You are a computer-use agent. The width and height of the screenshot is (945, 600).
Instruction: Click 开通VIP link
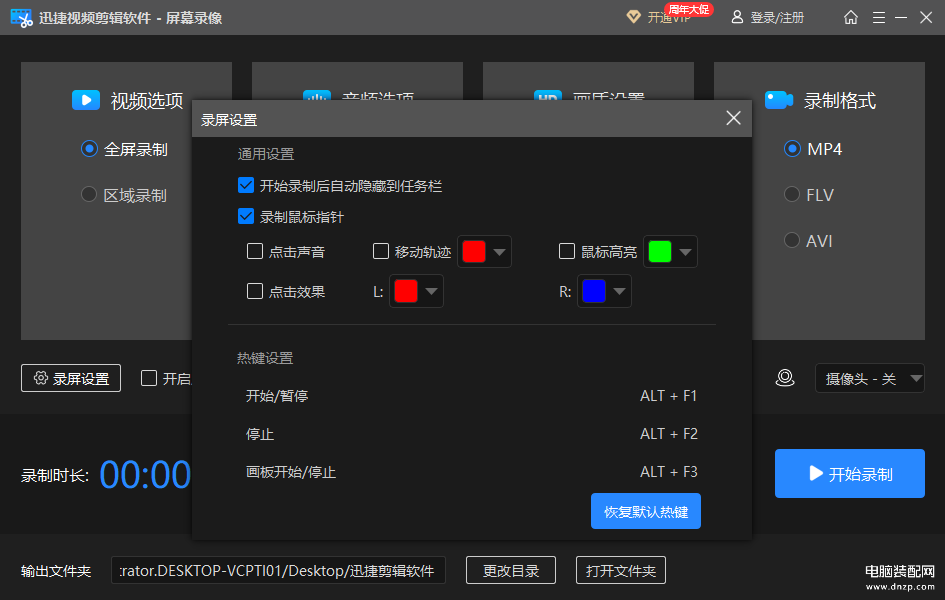pyautogui.click(x=669, y=17)
